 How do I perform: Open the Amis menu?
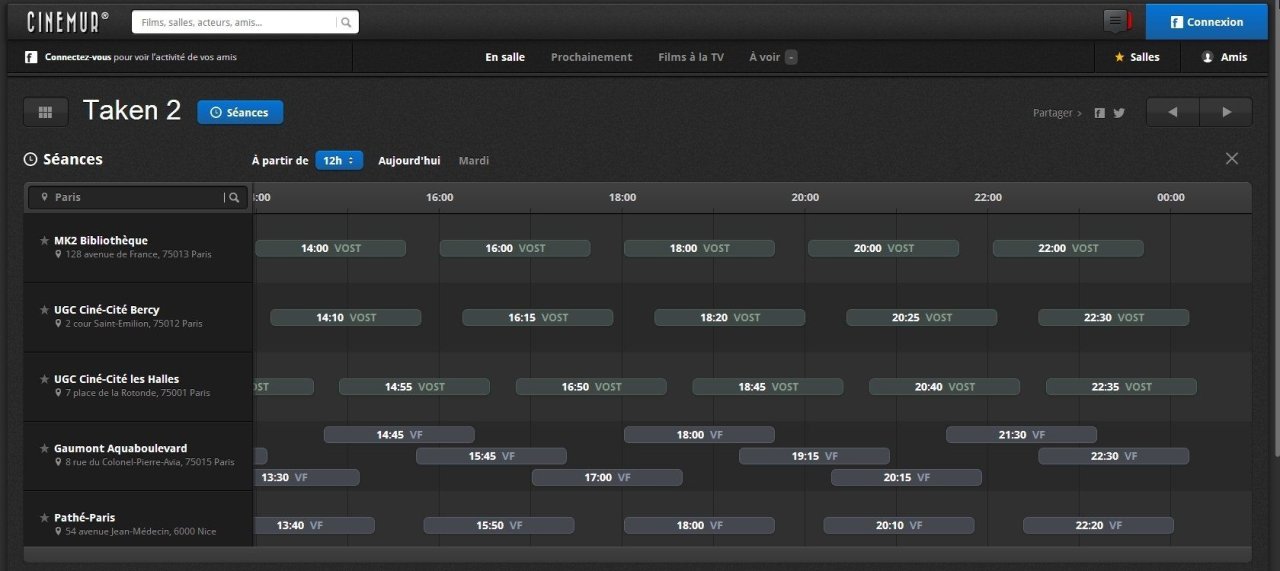(1225, 57)
